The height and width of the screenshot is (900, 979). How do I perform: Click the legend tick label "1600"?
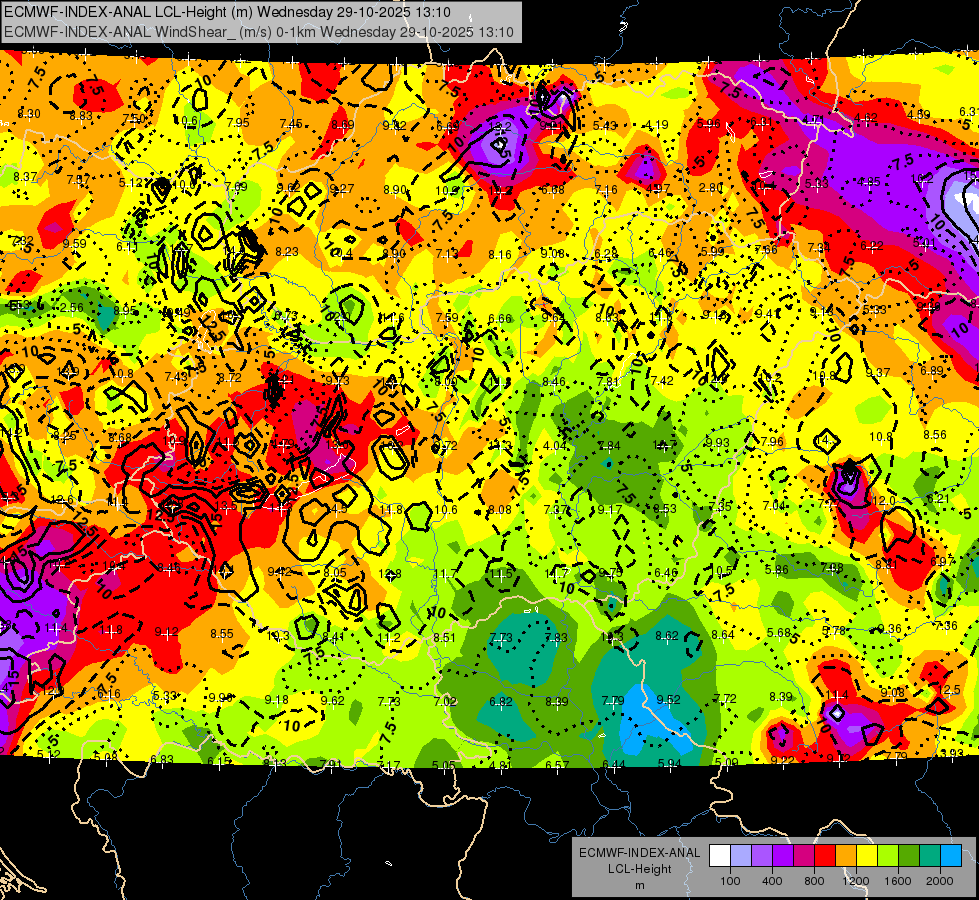pyautogui.click(x=898, y=881)
